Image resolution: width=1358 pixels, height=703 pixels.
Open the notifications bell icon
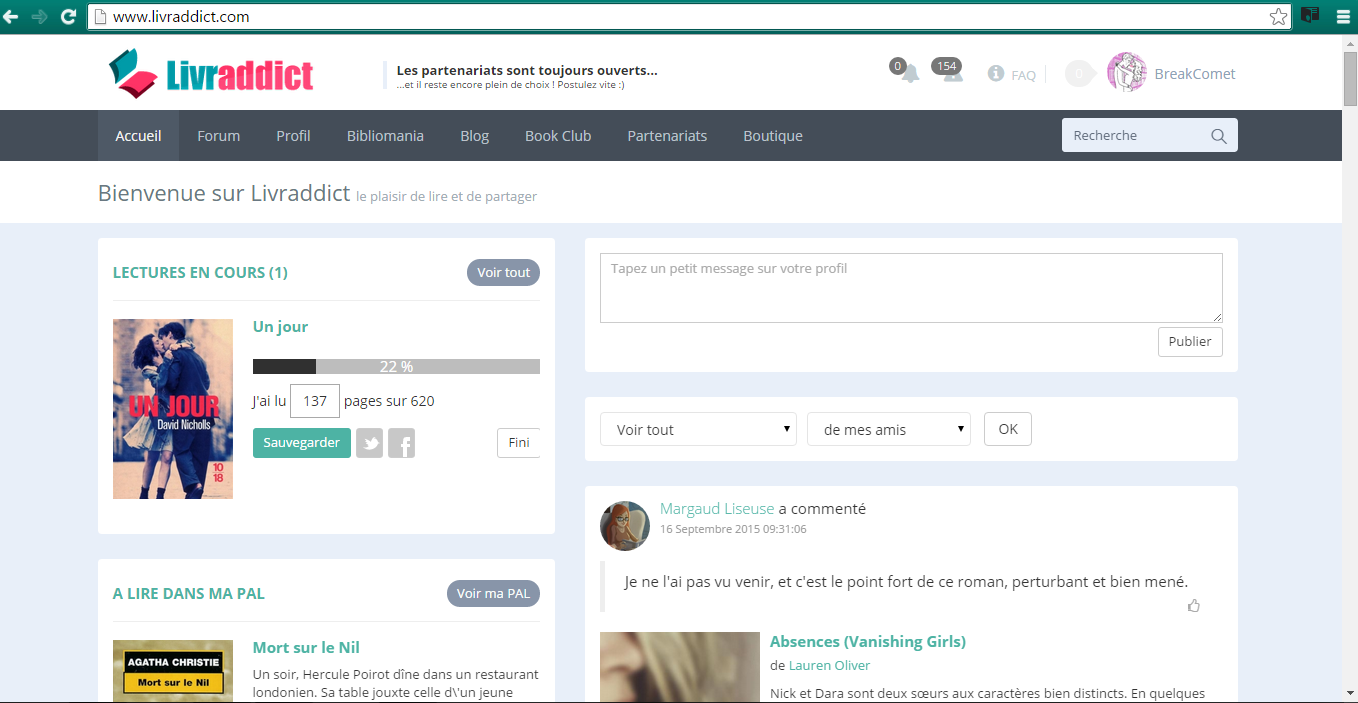pos(909,73)
